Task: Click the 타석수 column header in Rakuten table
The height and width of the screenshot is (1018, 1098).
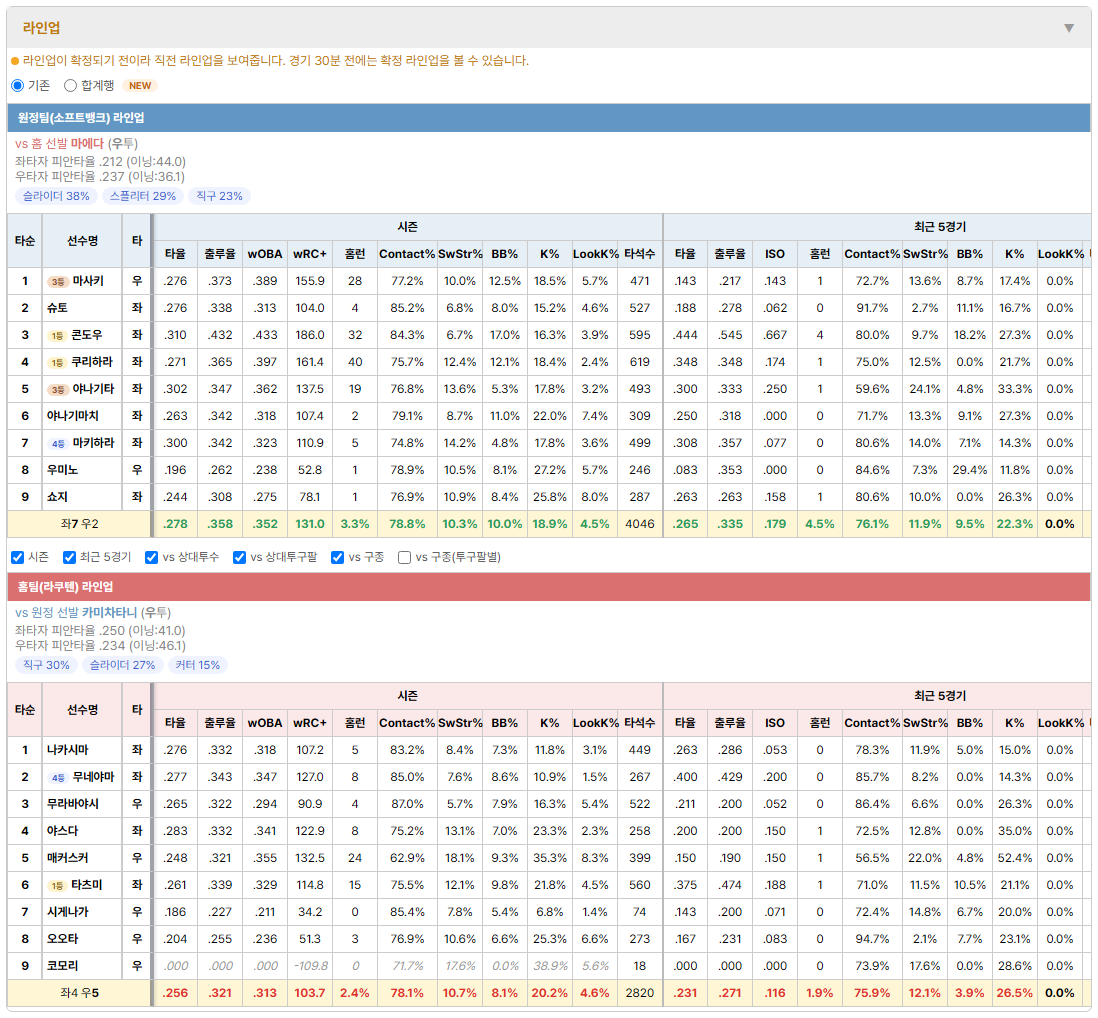Action: 639,723
